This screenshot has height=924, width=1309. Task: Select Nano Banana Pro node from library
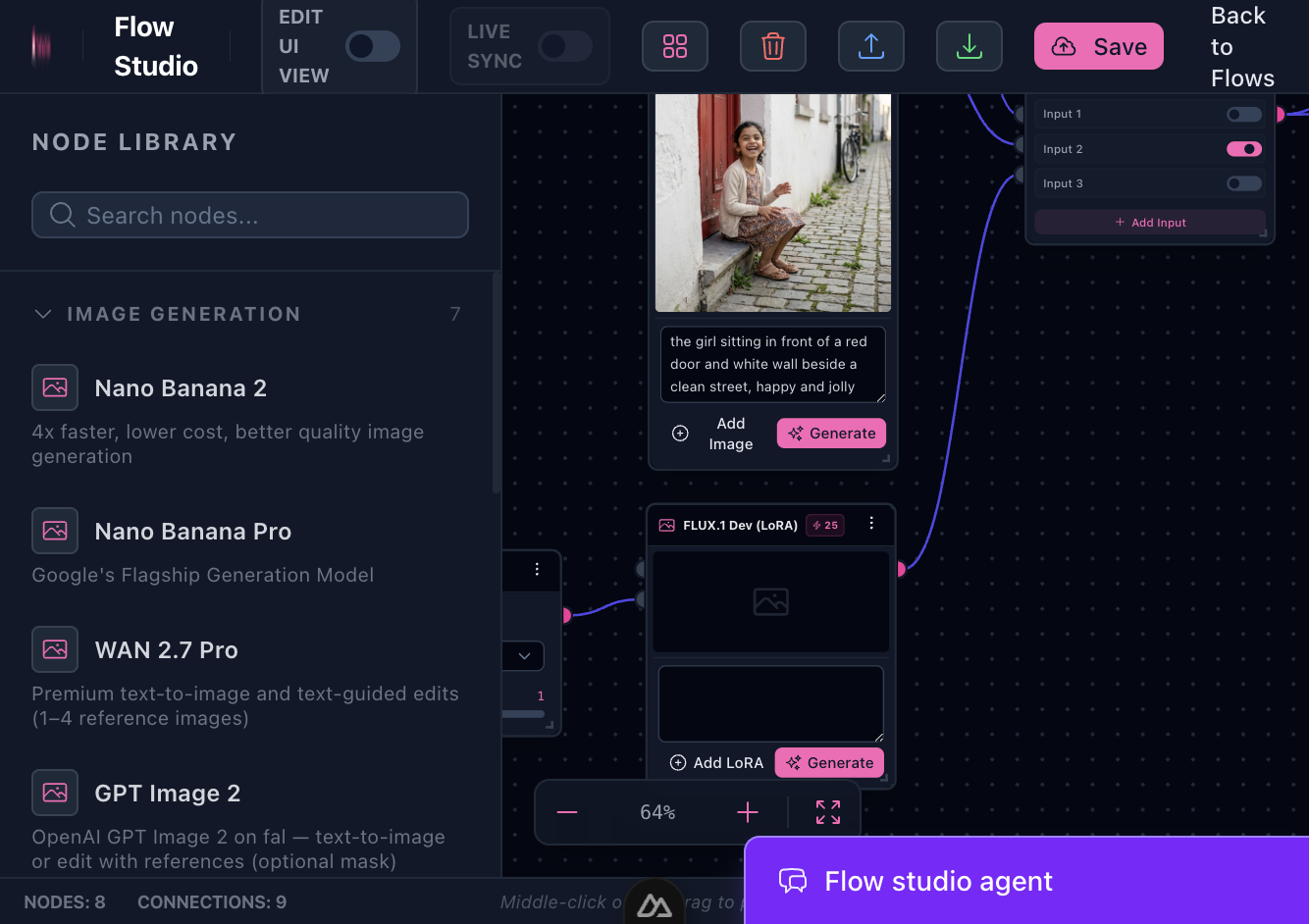[192, 532]
